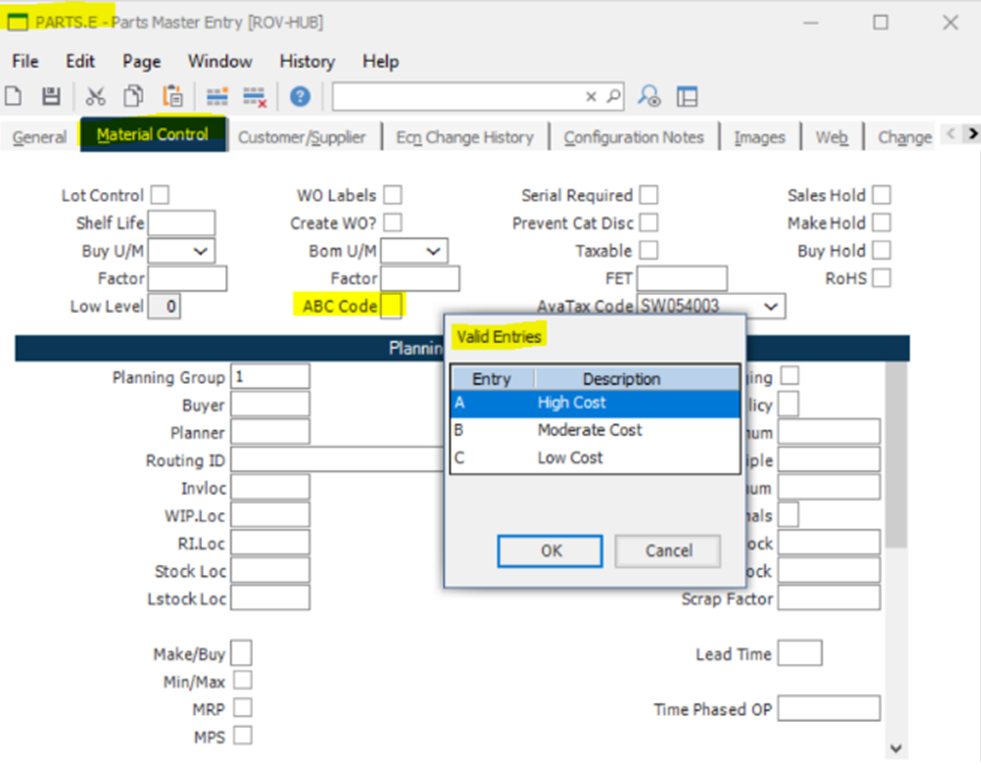
Task: Click the Copy icon in toolbar
Action: tap(133, 96)
